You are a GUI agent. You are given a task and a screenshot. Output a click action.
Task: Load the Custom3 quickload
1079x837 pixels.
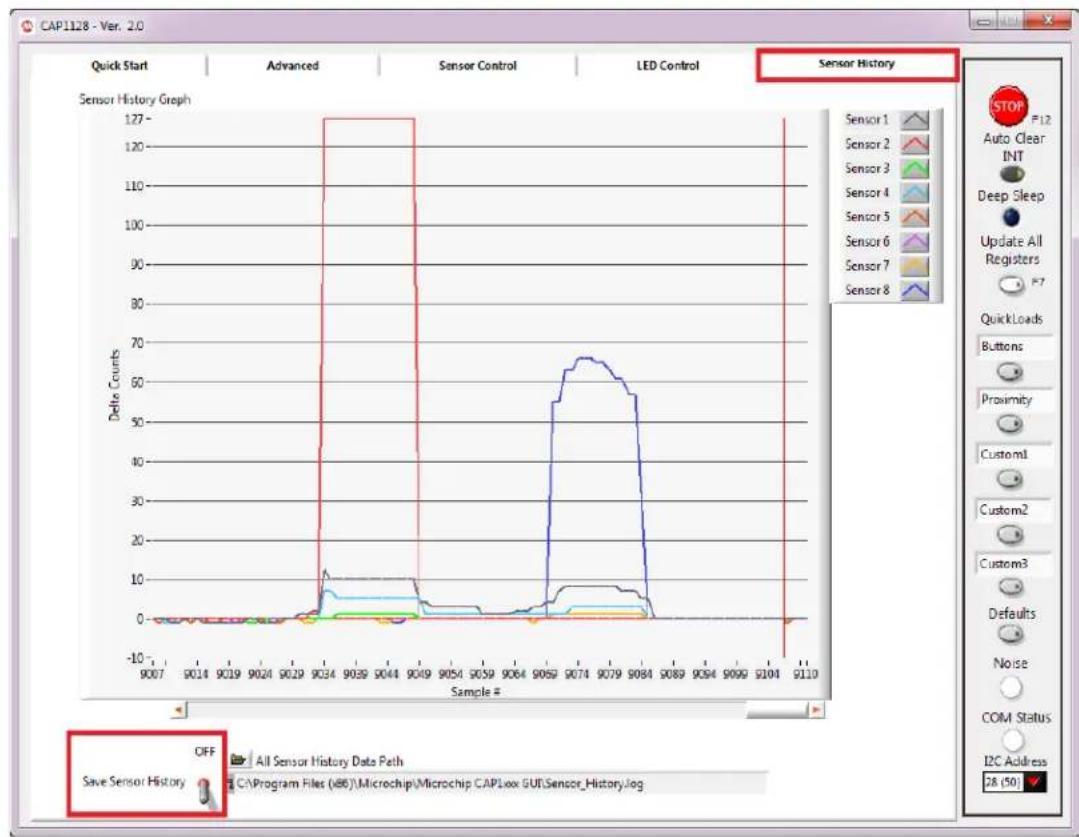point(1010,587)
